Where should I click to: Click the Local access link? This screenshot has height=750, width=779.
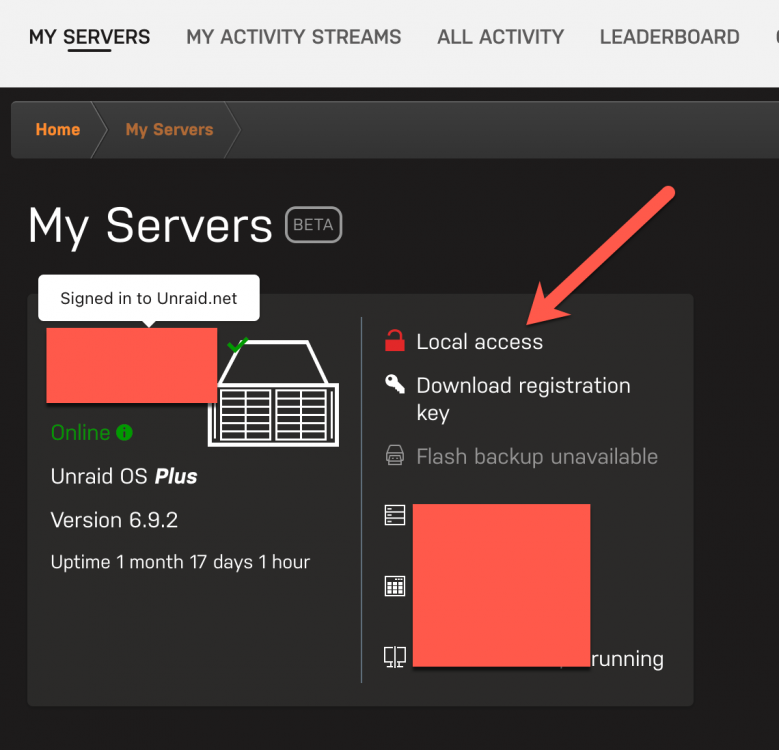479,342
